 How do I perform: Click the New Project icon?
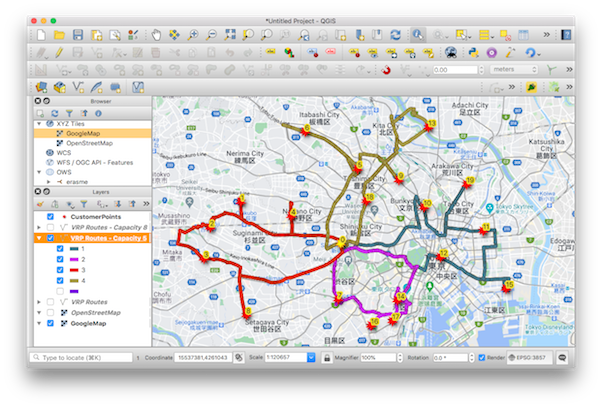pyautogui.click(x=41, y=35)
